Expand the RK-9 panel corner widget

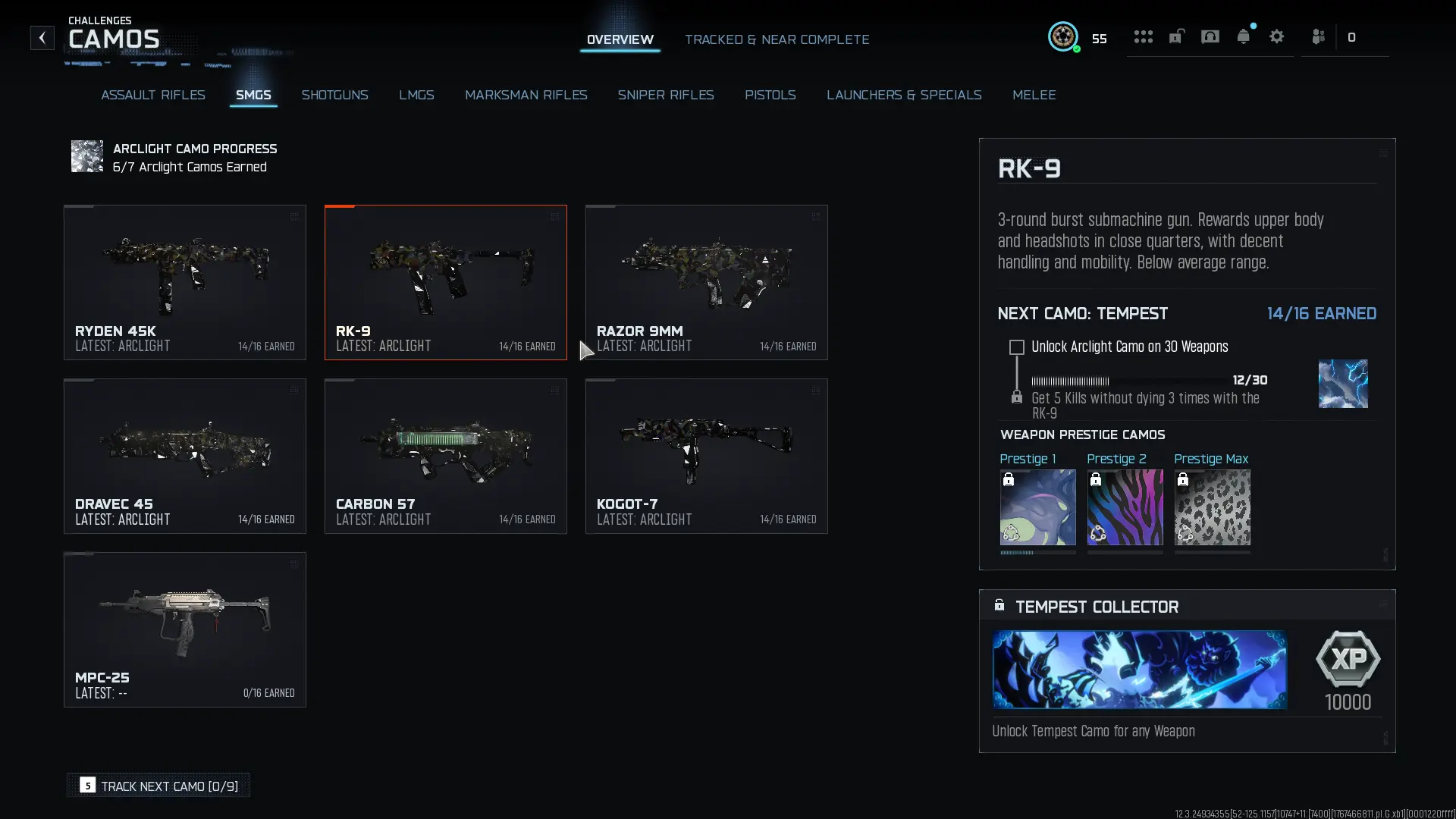click(x=1384, y=151)
